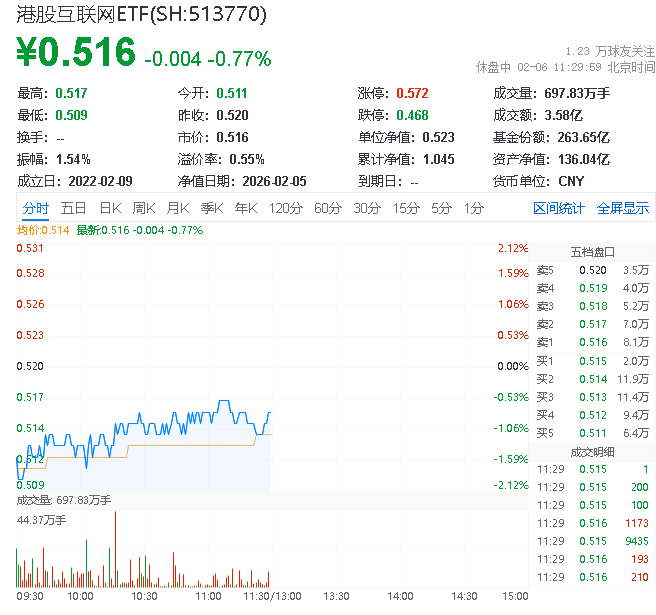Switch to the 五日 chart tab
Viewport: 656px width, 615px height.
73,208
